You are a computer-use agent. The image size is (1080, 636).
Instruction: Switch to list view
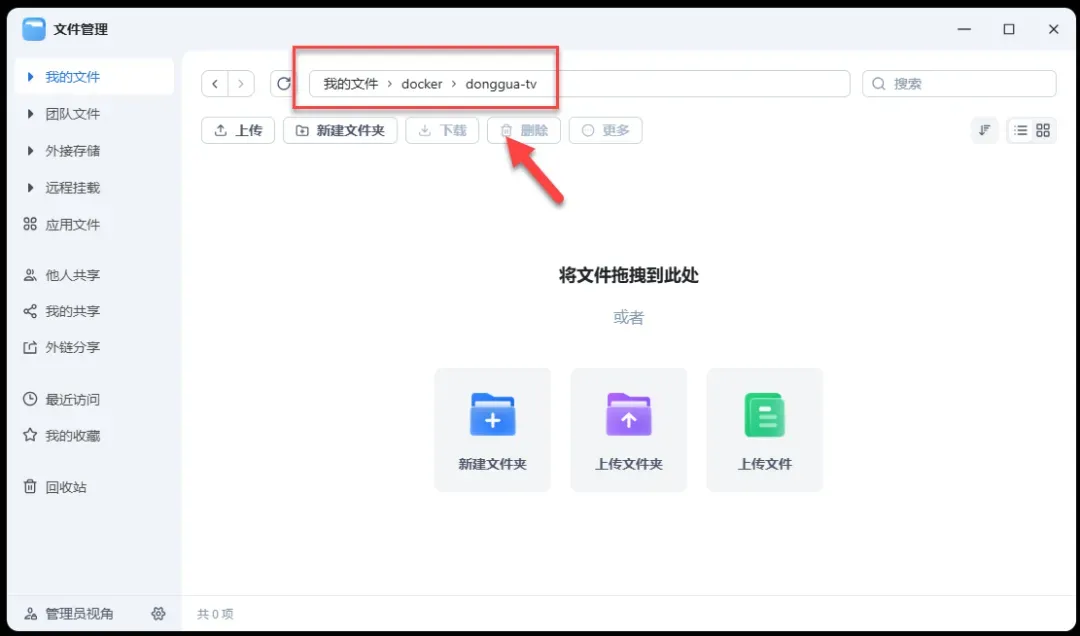point(1020,131)
